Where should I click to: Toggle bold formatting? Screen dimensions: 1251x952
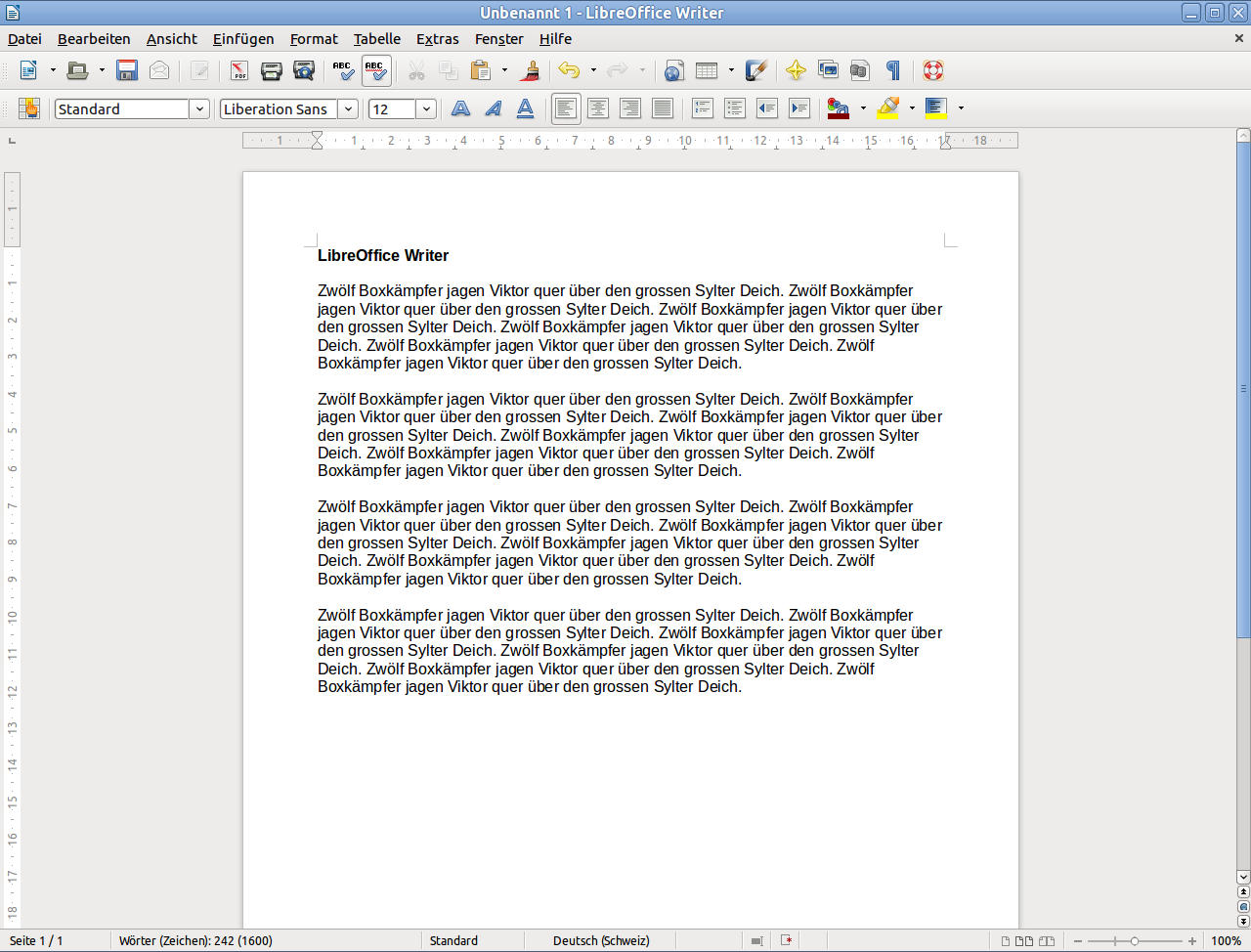(x=460, y=108)
